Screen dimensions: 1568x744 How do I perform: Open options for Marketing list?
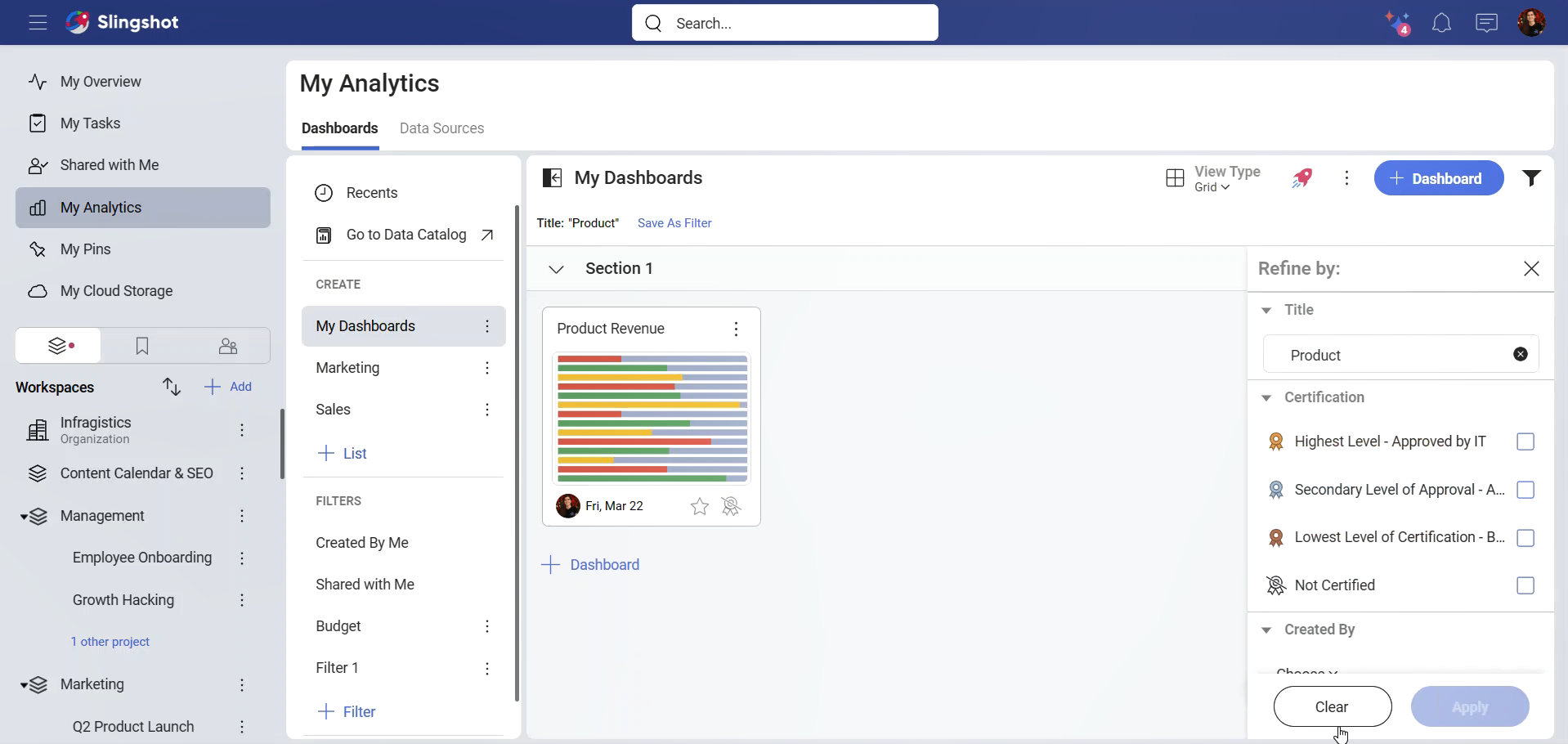(x=487, y=368)
